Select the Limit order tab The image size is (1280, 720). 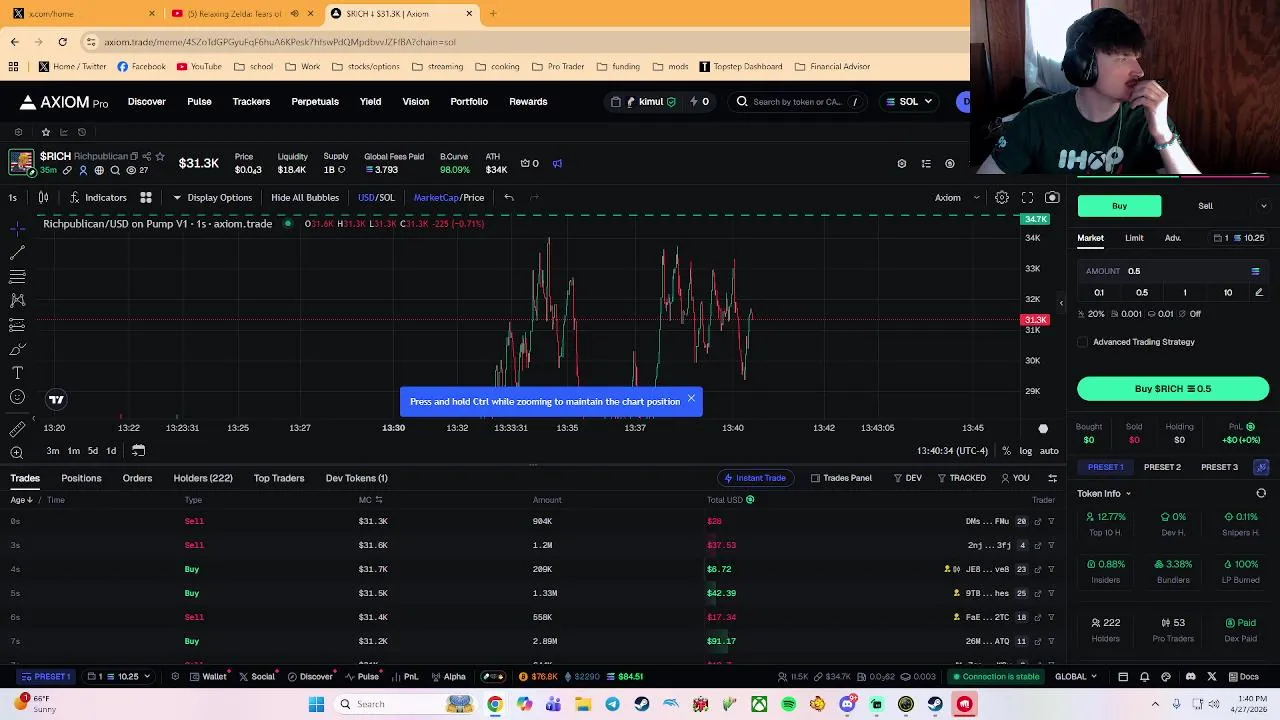pyautogui.click(x=1134, y=238)
